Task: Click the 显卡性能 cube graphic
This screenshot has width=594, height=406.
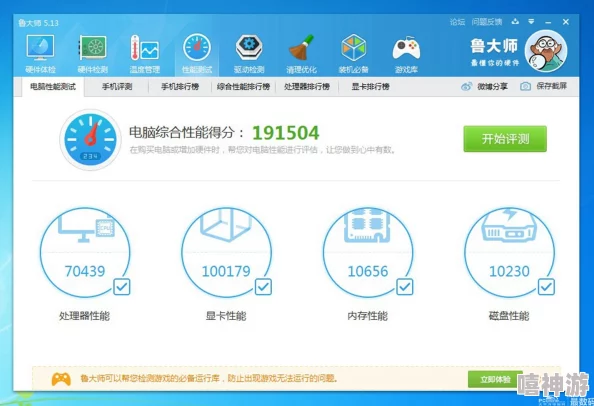Action: pyautogui.click(x=226, y=226)
